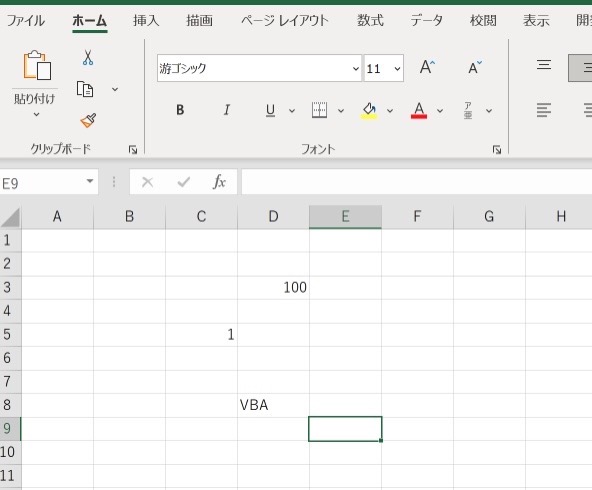
Task: Click the Insert Function fx icon
Action: [x=219, y=182]
